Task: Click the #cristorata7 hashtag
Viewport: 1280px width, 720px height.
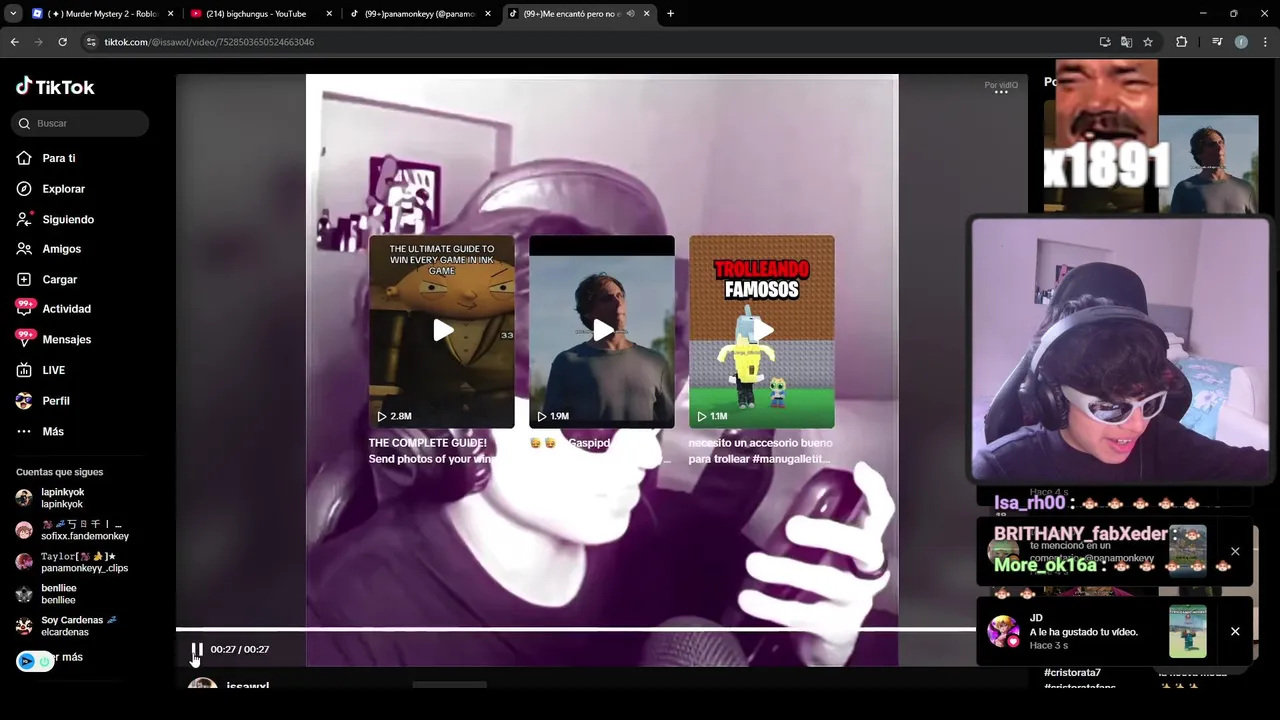Action: tap(1072, 673)
